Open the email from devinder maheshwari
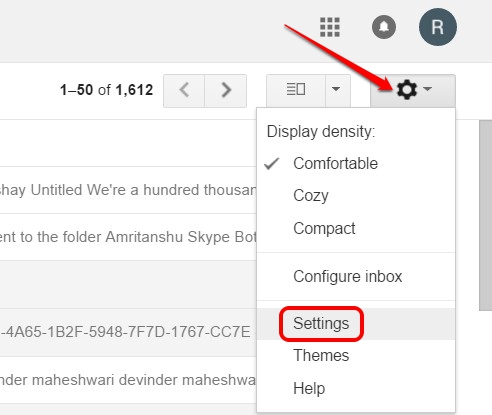The image size is (492, 415). pos(128,380)
